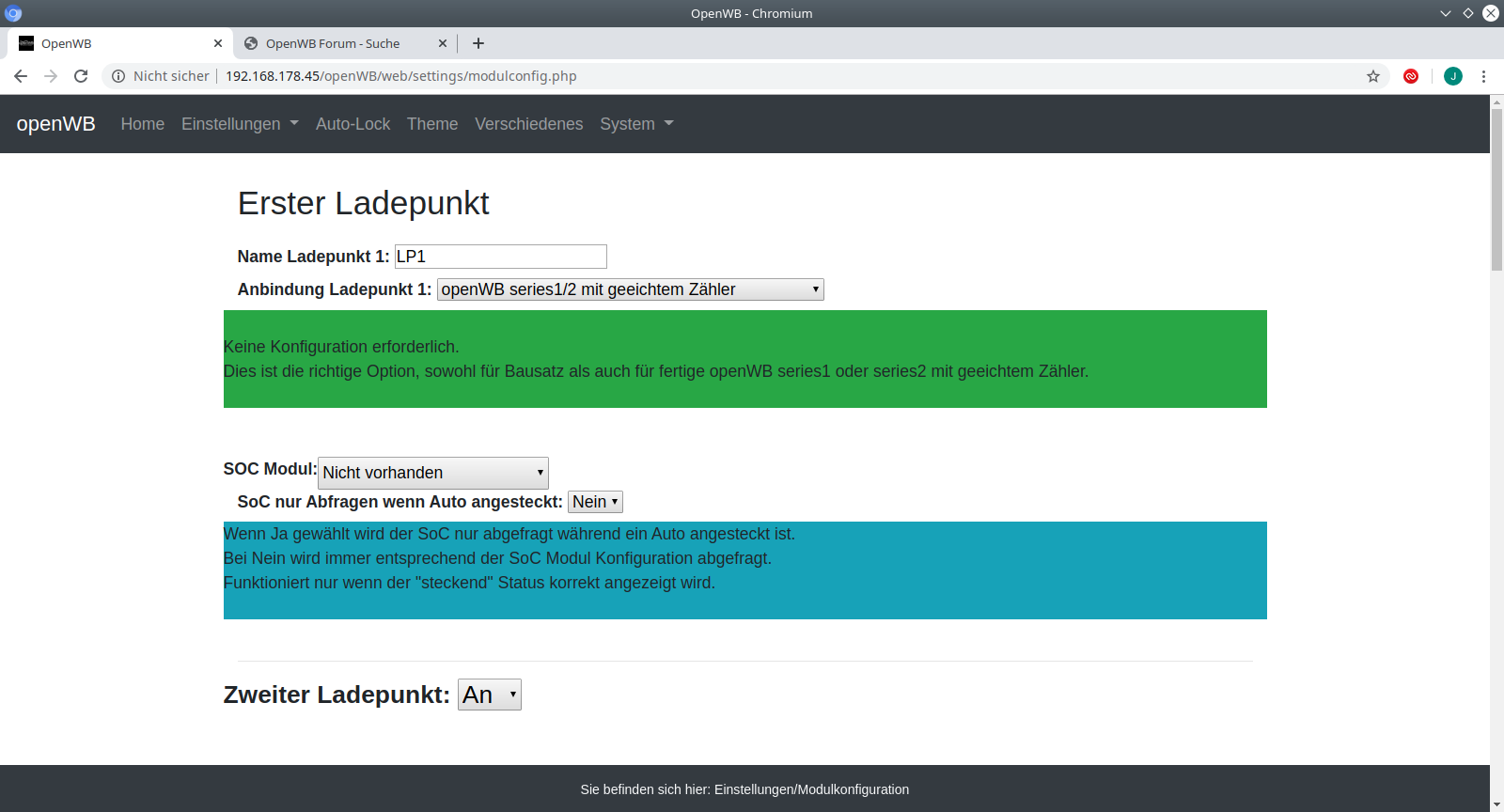The height and width of the screenshot is (812, 1504).
Task: Click the page vertical scrollbar thumb
Action: tap(1496, 188)
